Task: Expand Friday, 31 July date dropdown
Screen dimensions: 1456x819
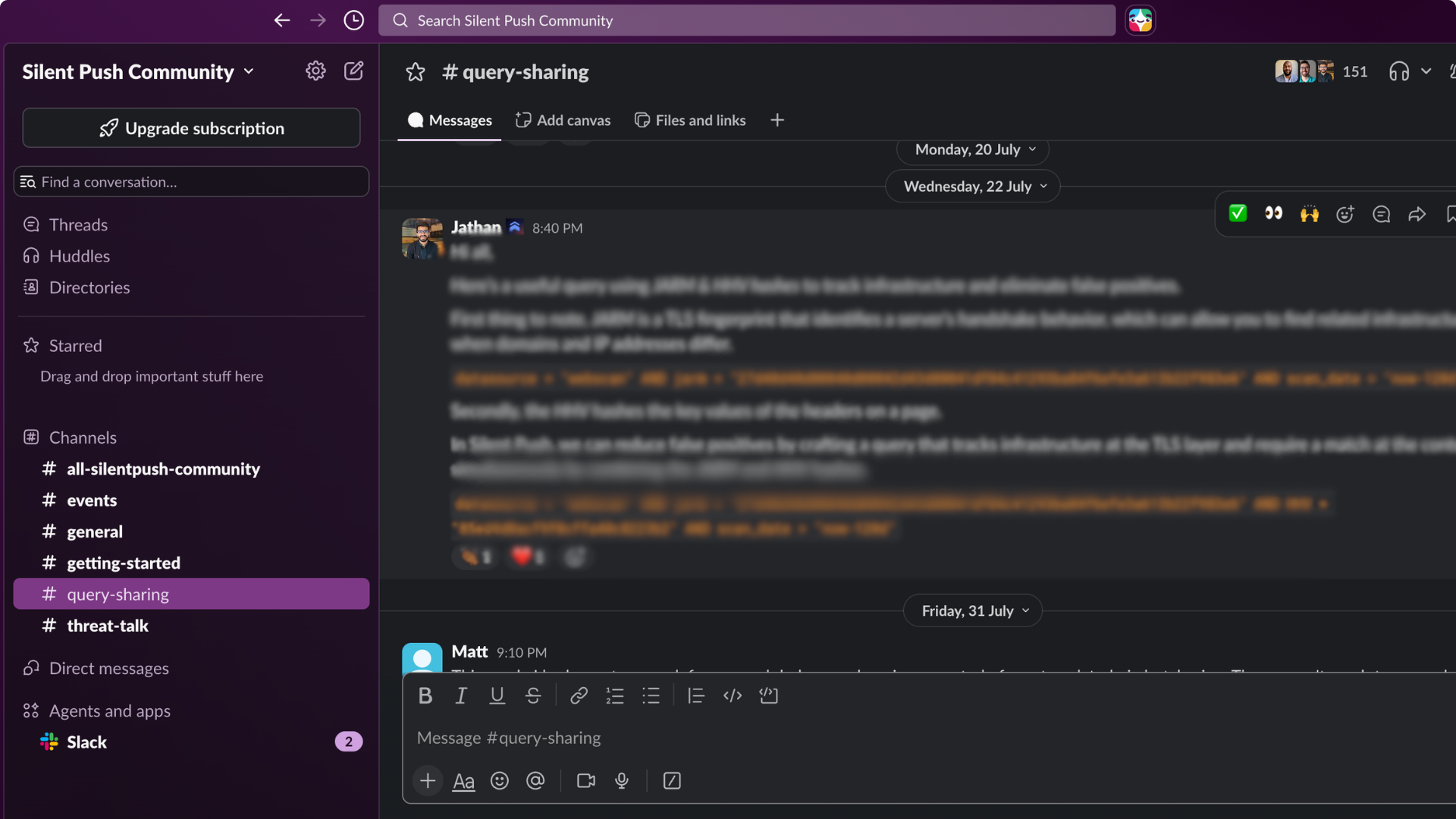Action: click(x=973, y=611)
